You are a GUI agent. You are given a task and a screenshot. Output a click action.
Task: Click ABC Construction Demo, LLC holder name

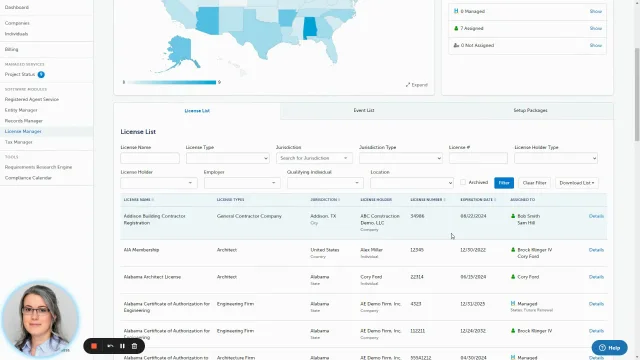380,220
